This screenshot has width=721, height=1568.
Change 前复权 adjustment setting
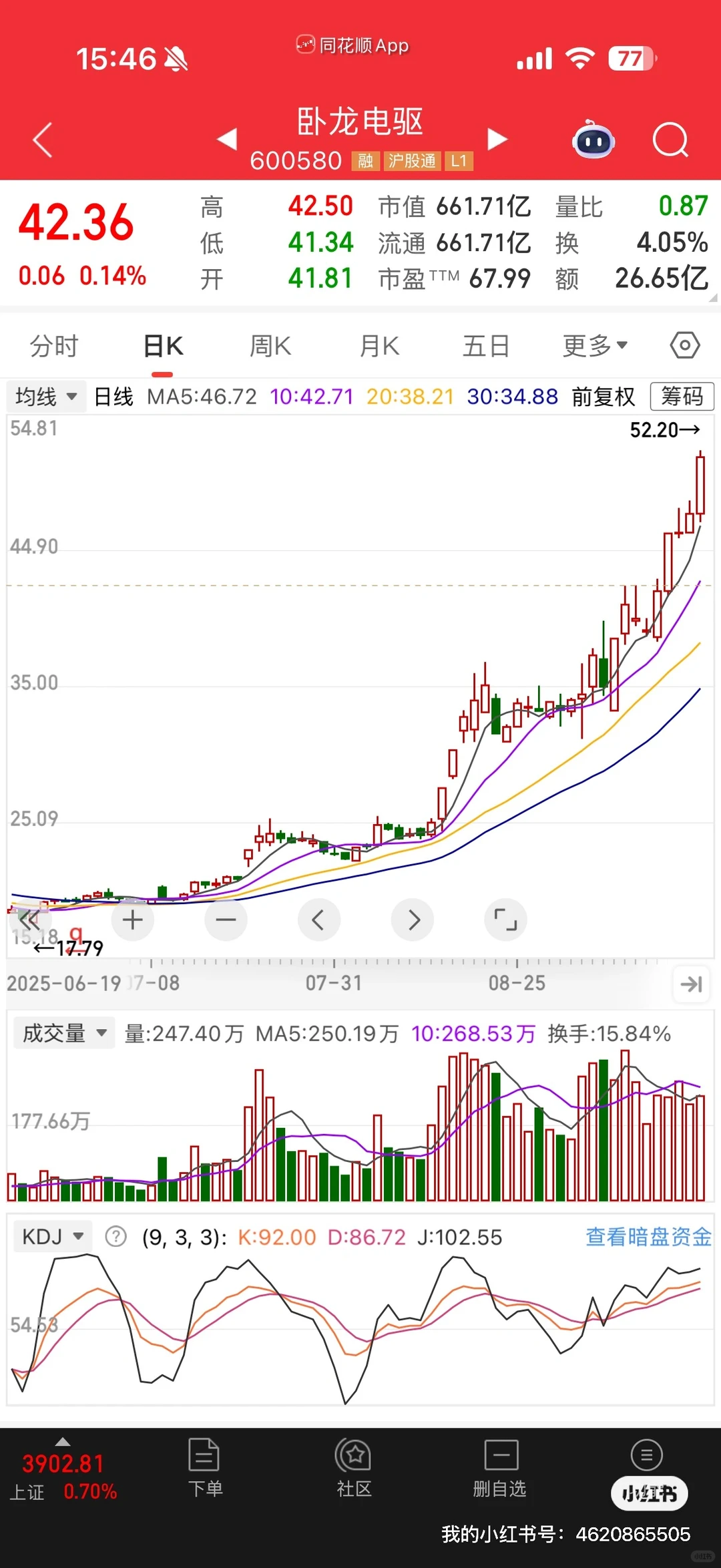click(604, 397)
